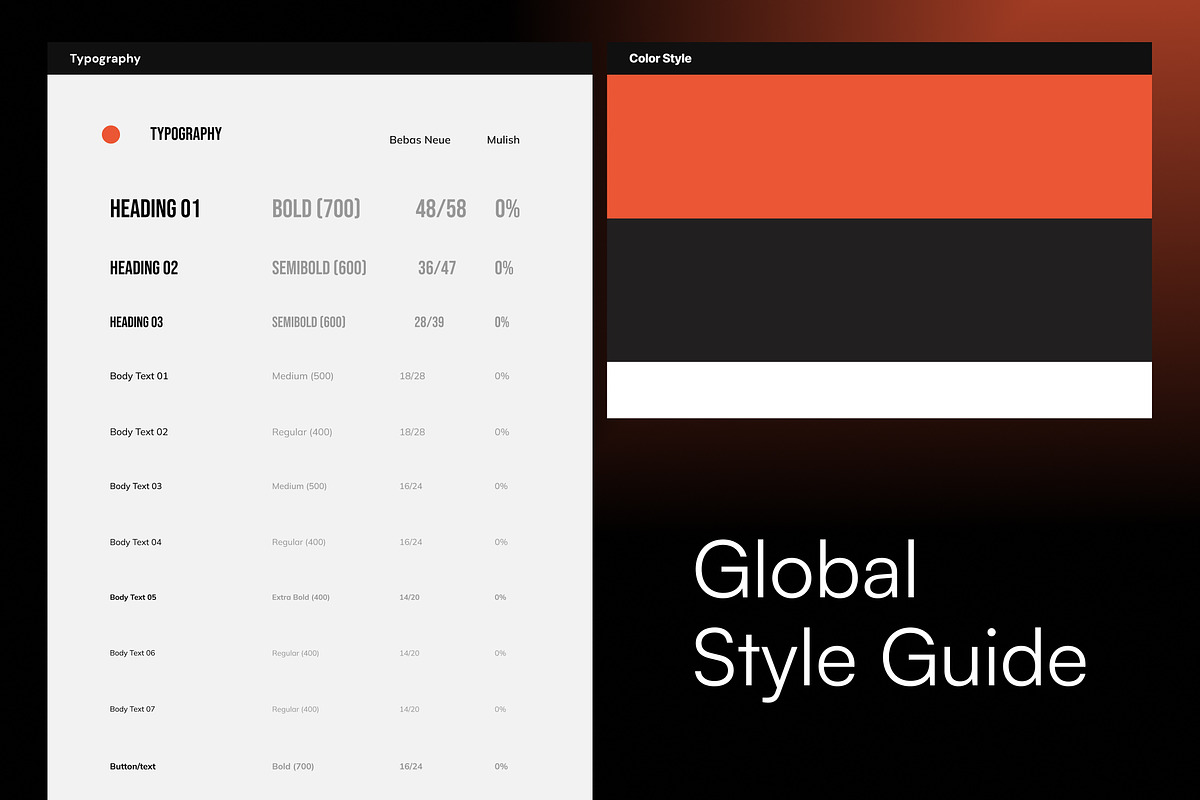Select the dark charcoal color swatch
The width and height of the screenshot is (1200, 800).
(879, 290)
